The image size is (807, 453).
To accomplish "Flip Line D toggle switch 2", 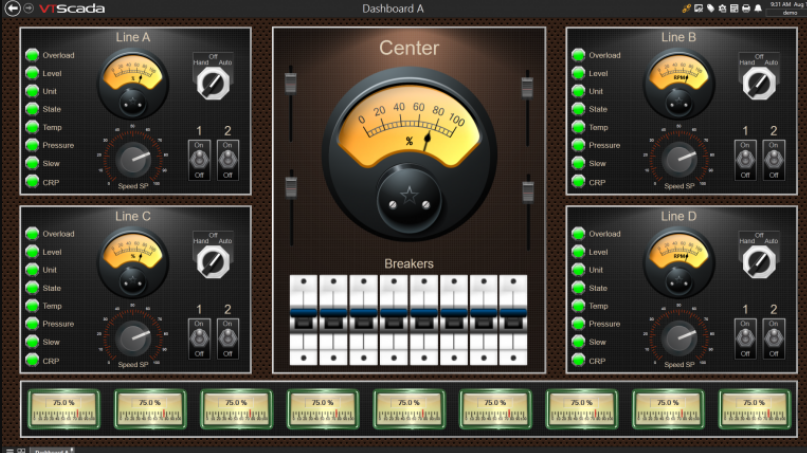I will [x=774, y=338].
